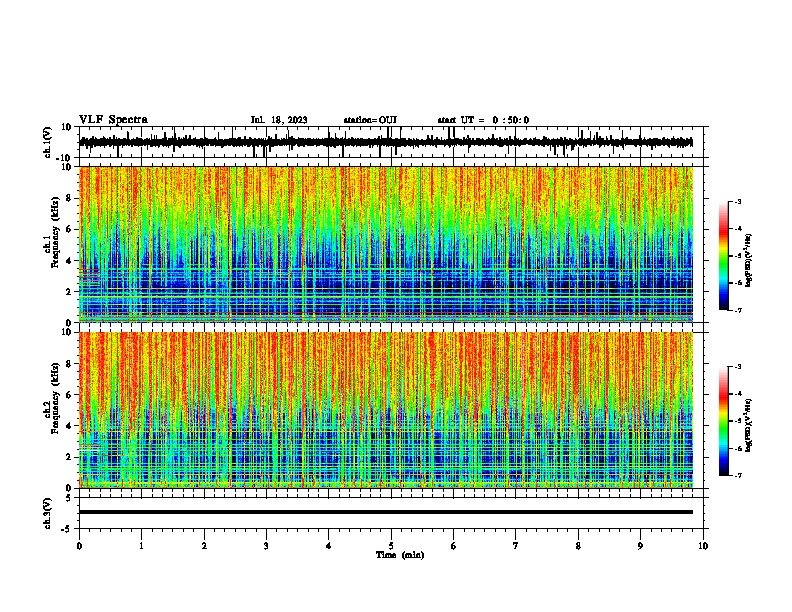Click the ch.2 colorbar log(PSD) label
This screenshot has width=792, height=612.
(x=749, y=424)
